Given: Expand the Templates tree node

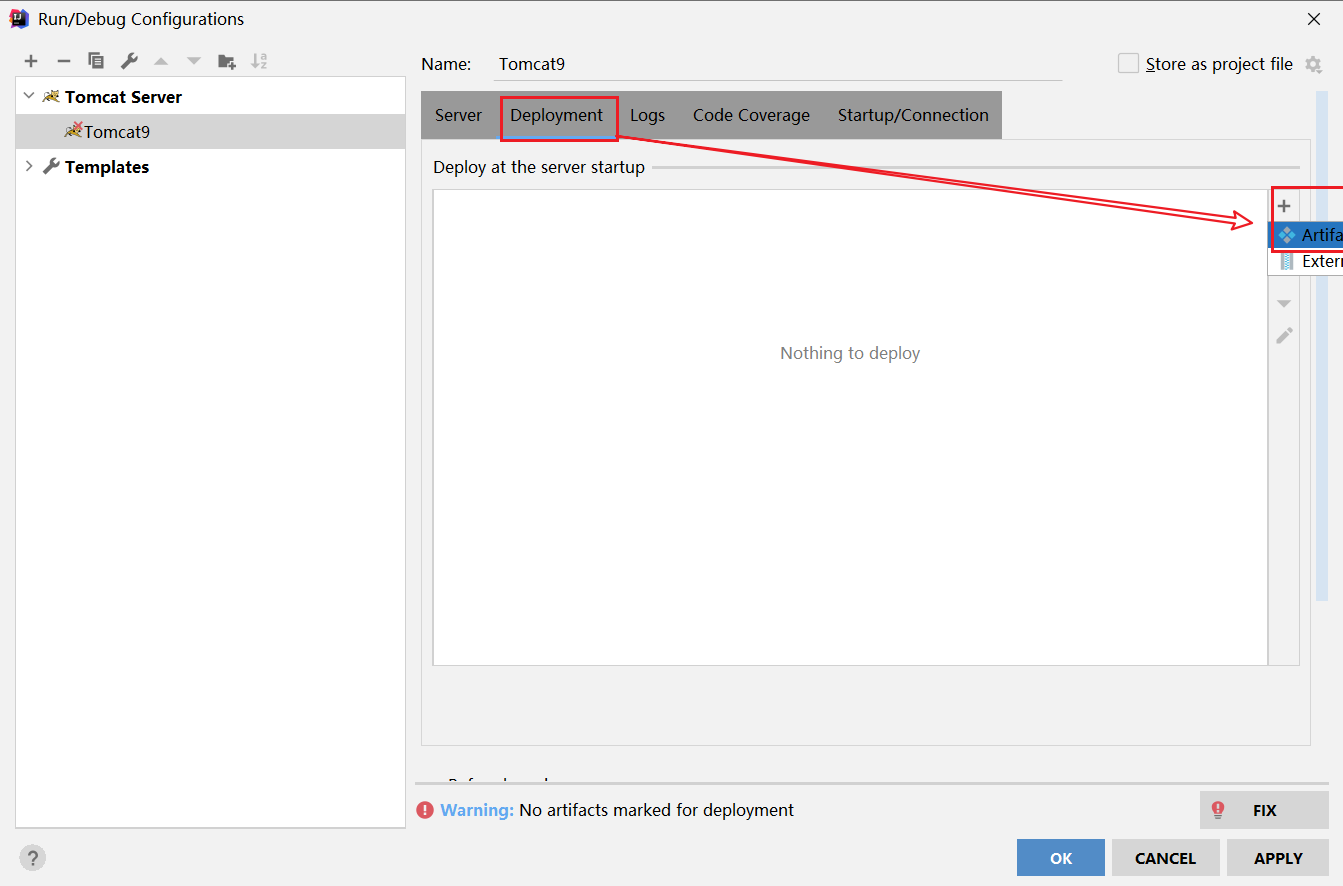Looking at the screenshot, I should (28, 167).
